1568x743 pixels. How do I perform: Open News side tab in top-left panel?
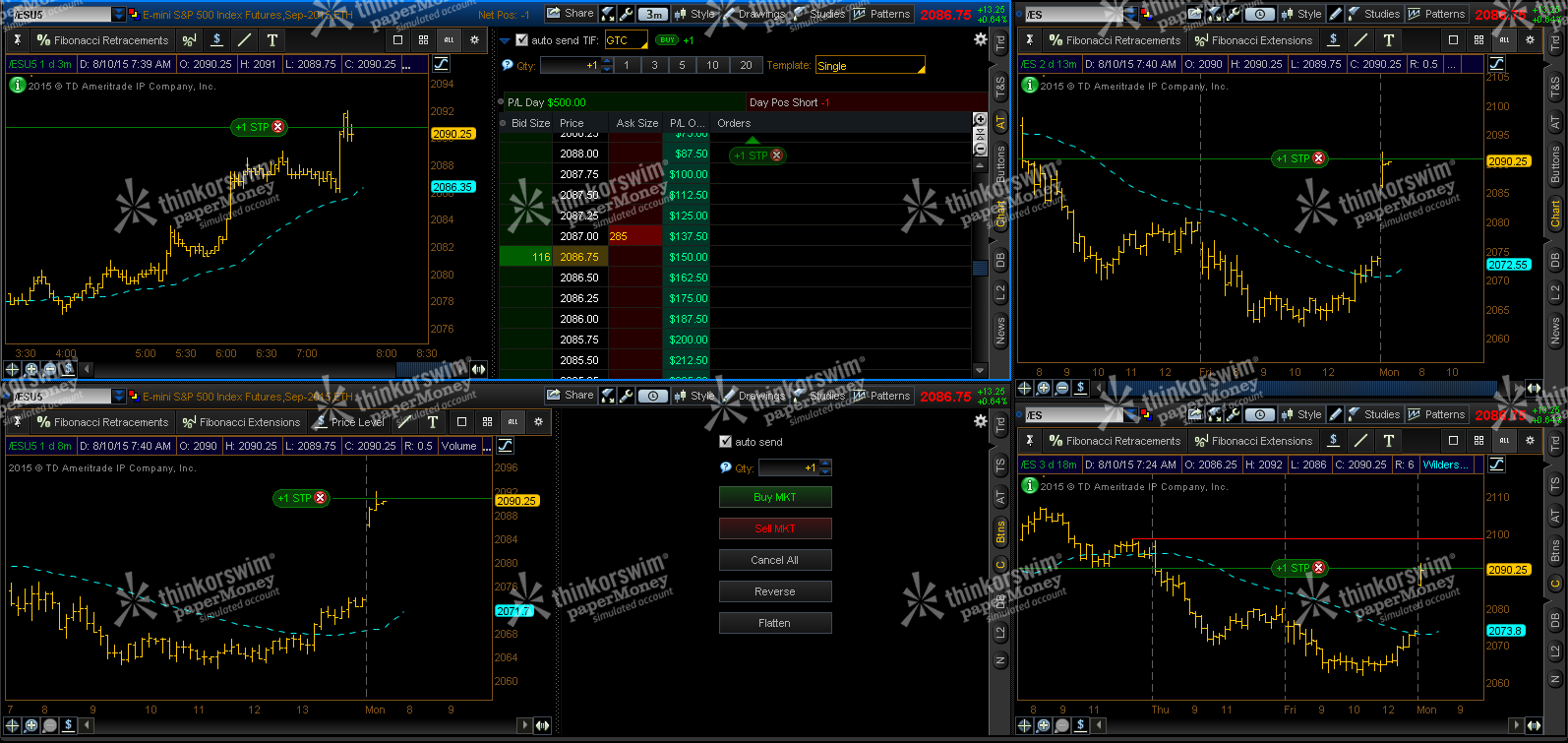pos(1000,331)
